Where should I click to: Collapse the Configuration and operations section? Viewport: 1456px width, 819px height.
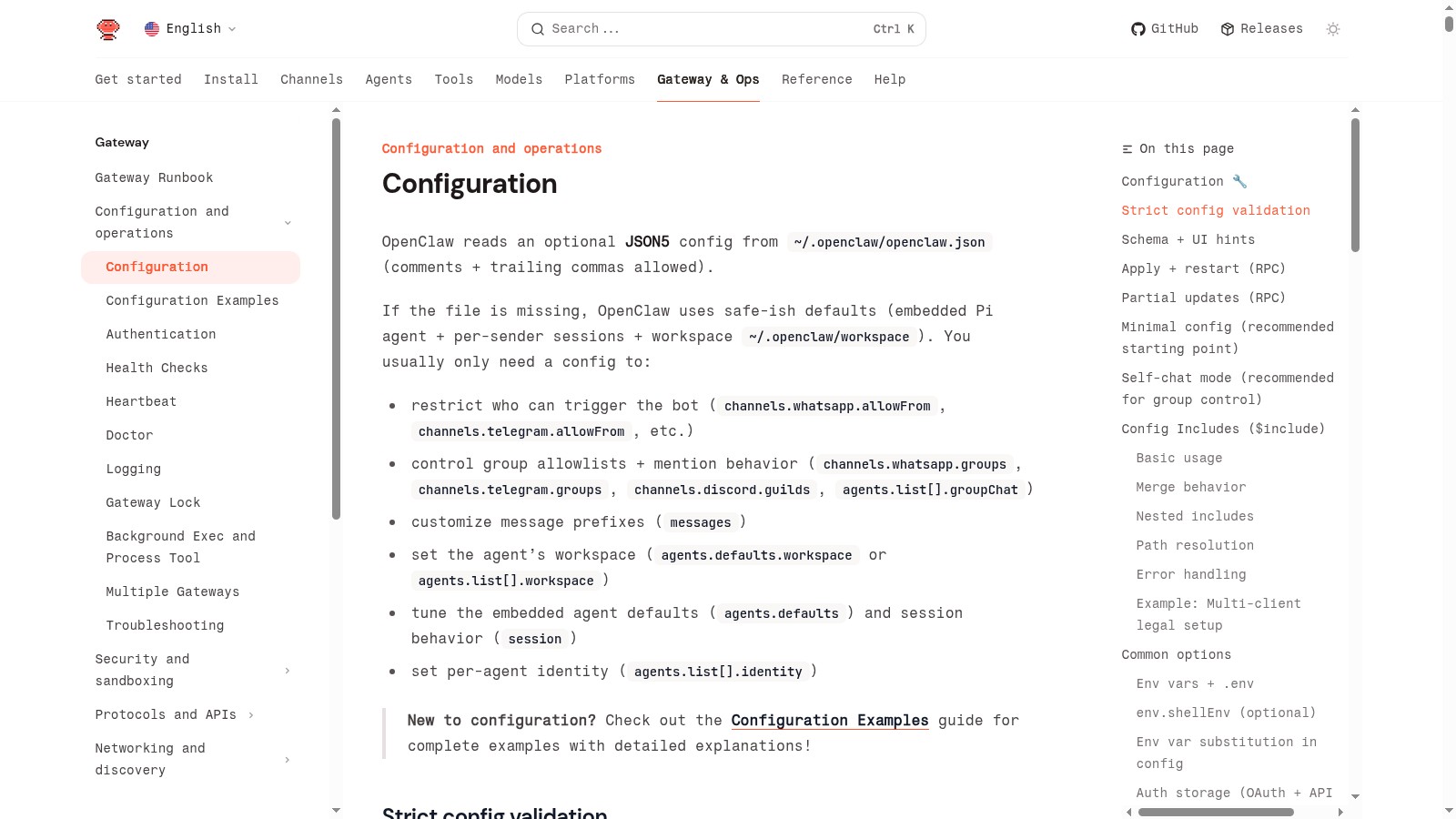(288, 223)
